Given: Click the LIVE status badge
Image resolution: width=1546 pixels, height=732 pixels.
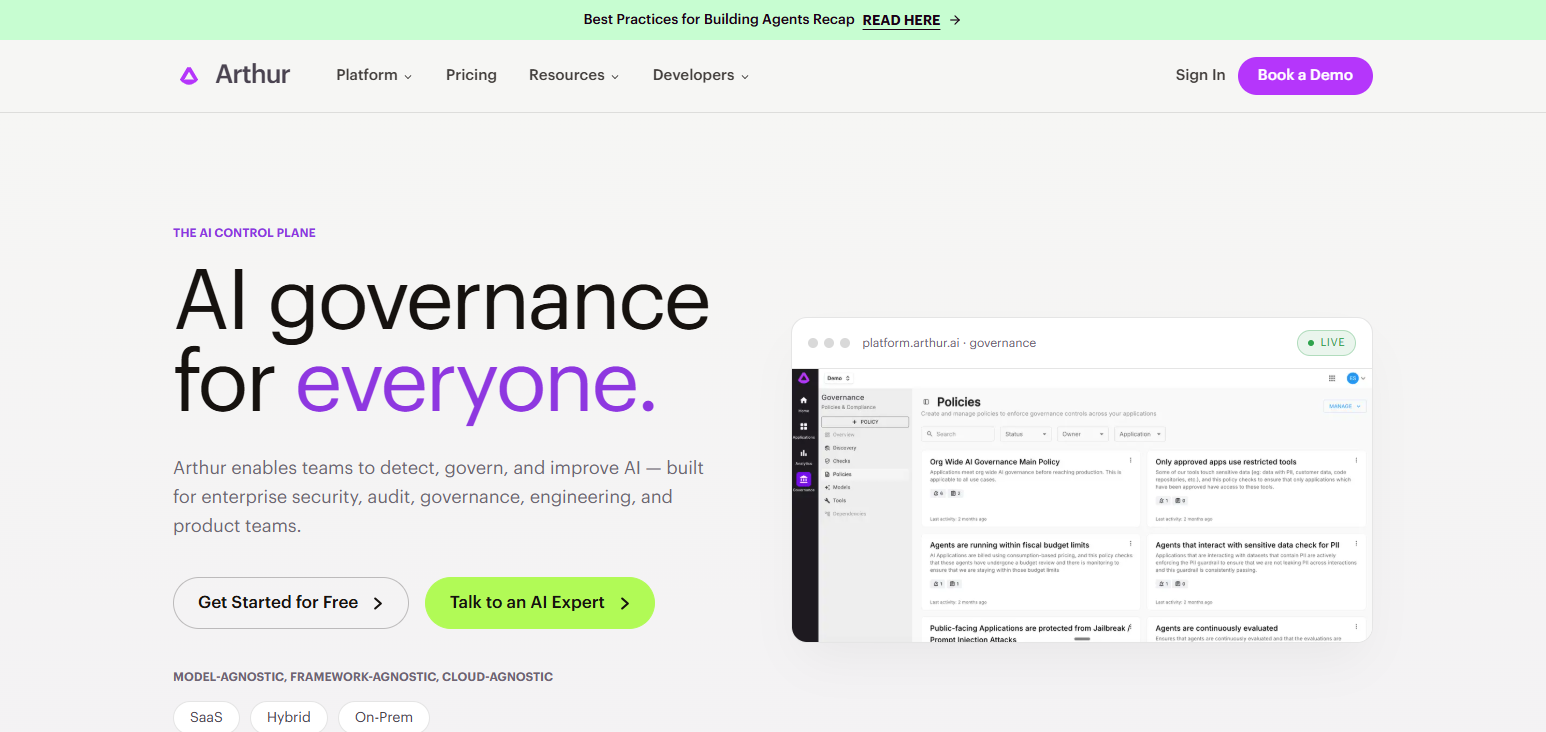Looking at the screenshot, I should (1326, 342).
